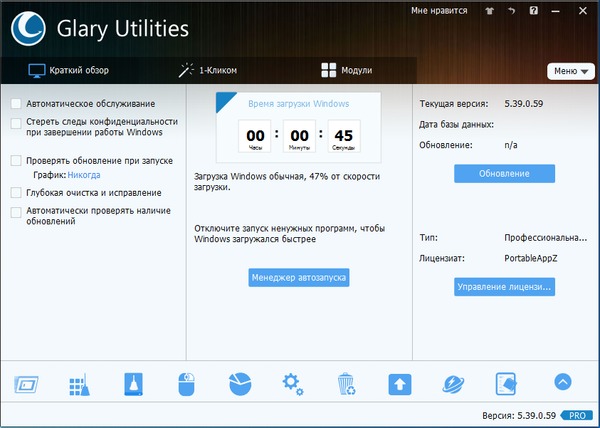Expand the bottom toolbar with the up chevron
Image resolution: width=600 pixels, height=428 pixels.
(562, 382)
